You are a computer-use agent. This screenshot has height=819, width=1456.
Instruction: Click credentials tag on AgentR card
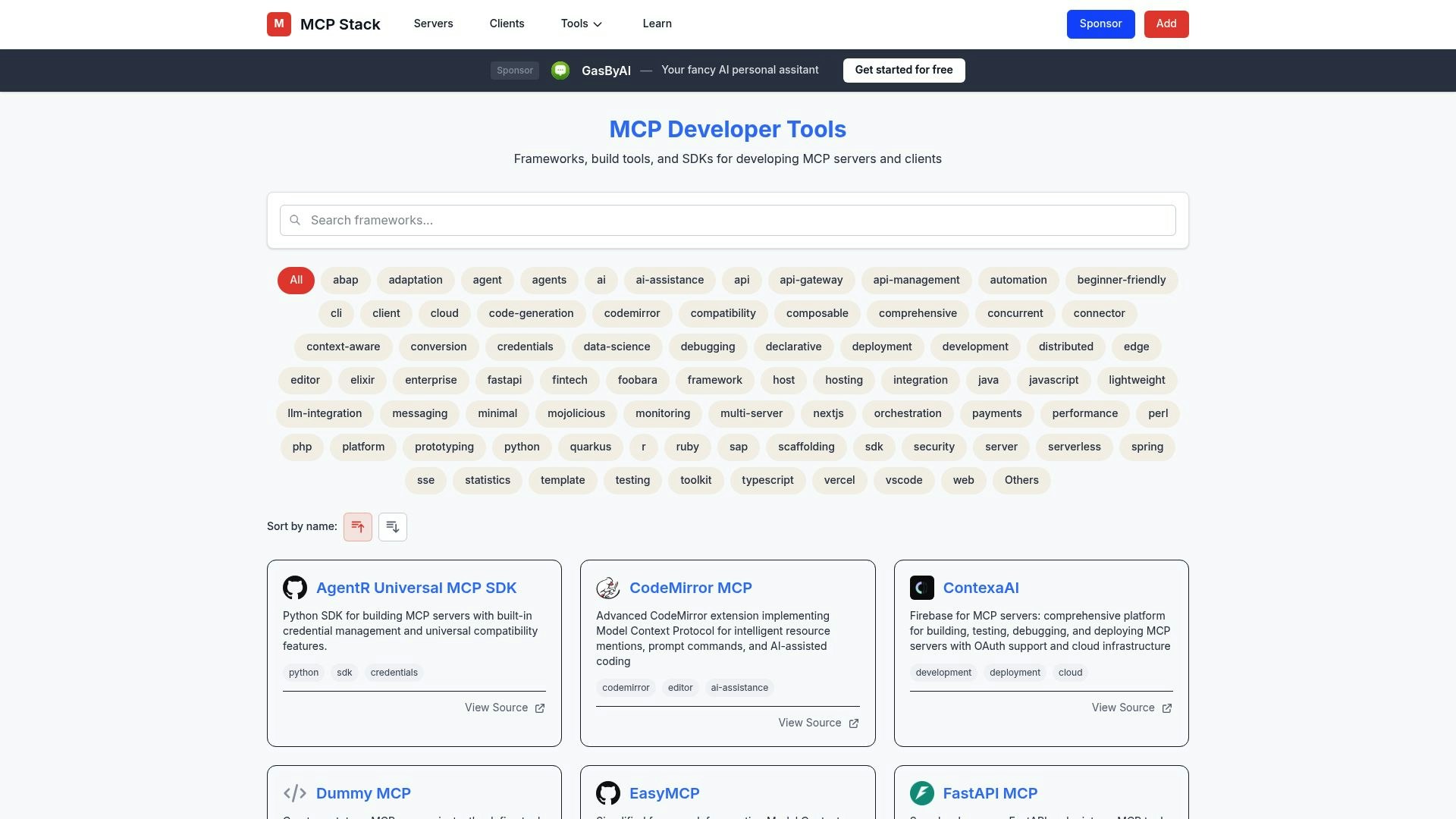tap(394, 673)
